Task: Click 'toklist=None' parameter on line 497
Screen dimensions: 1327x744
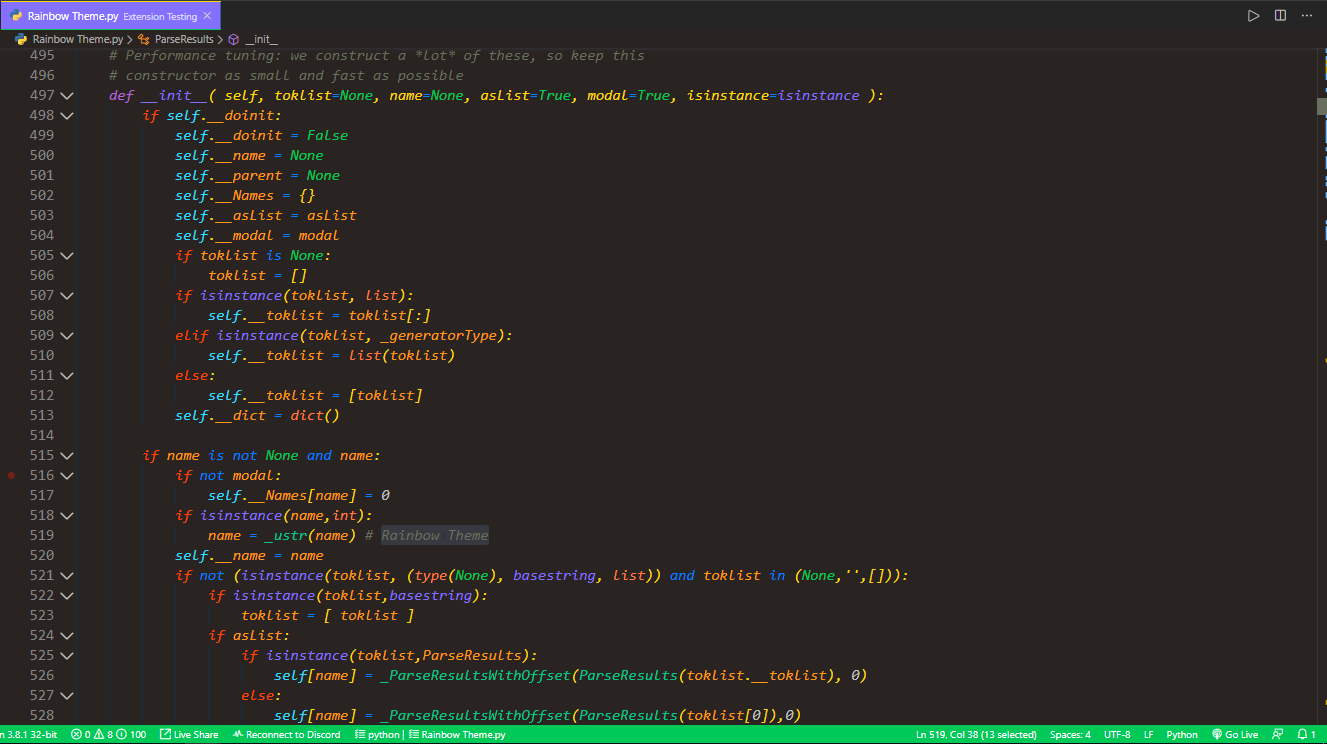Action: point(323,95)
